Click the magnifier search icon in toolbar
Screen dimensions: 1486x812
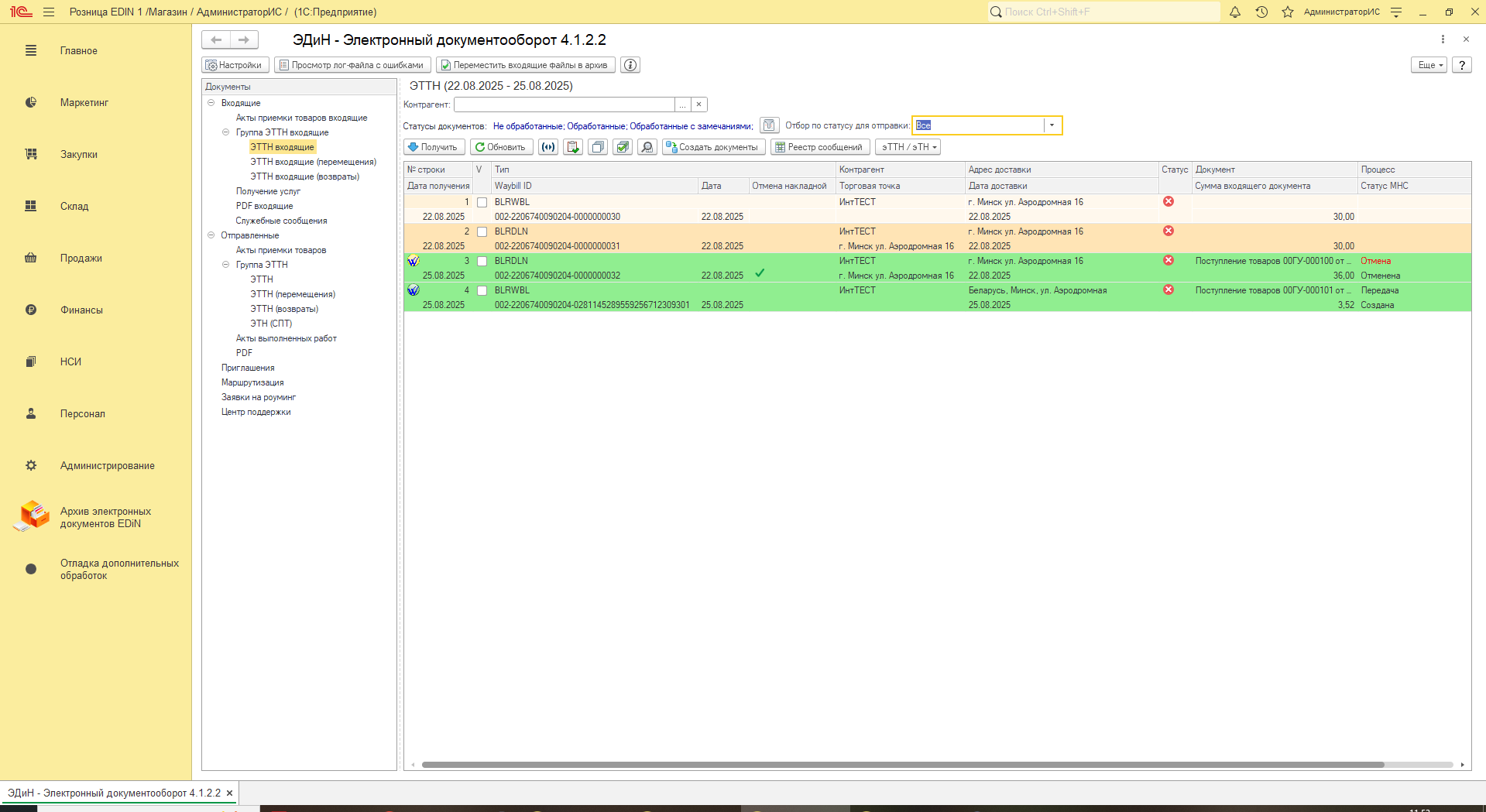pyautogui.click(x=647, y=147)
